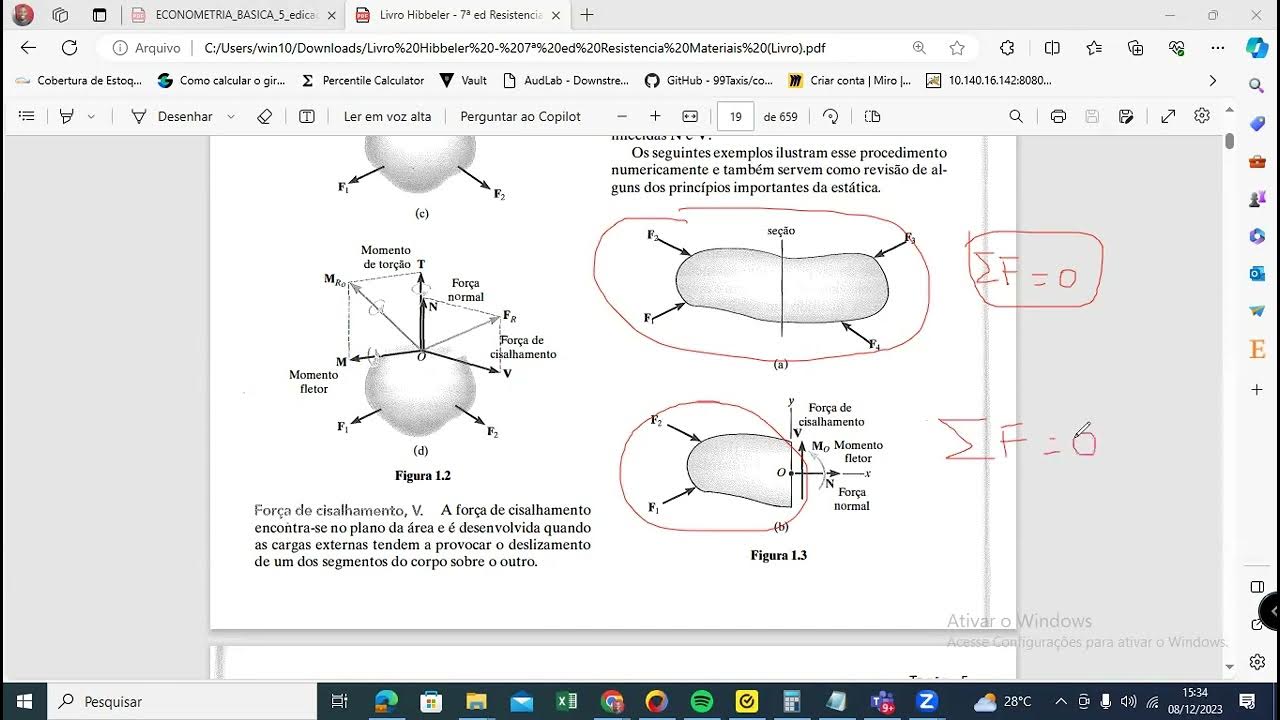Open Excel from the taskbar
This screenshot has width=1280, height=720.
click(567, 701)
